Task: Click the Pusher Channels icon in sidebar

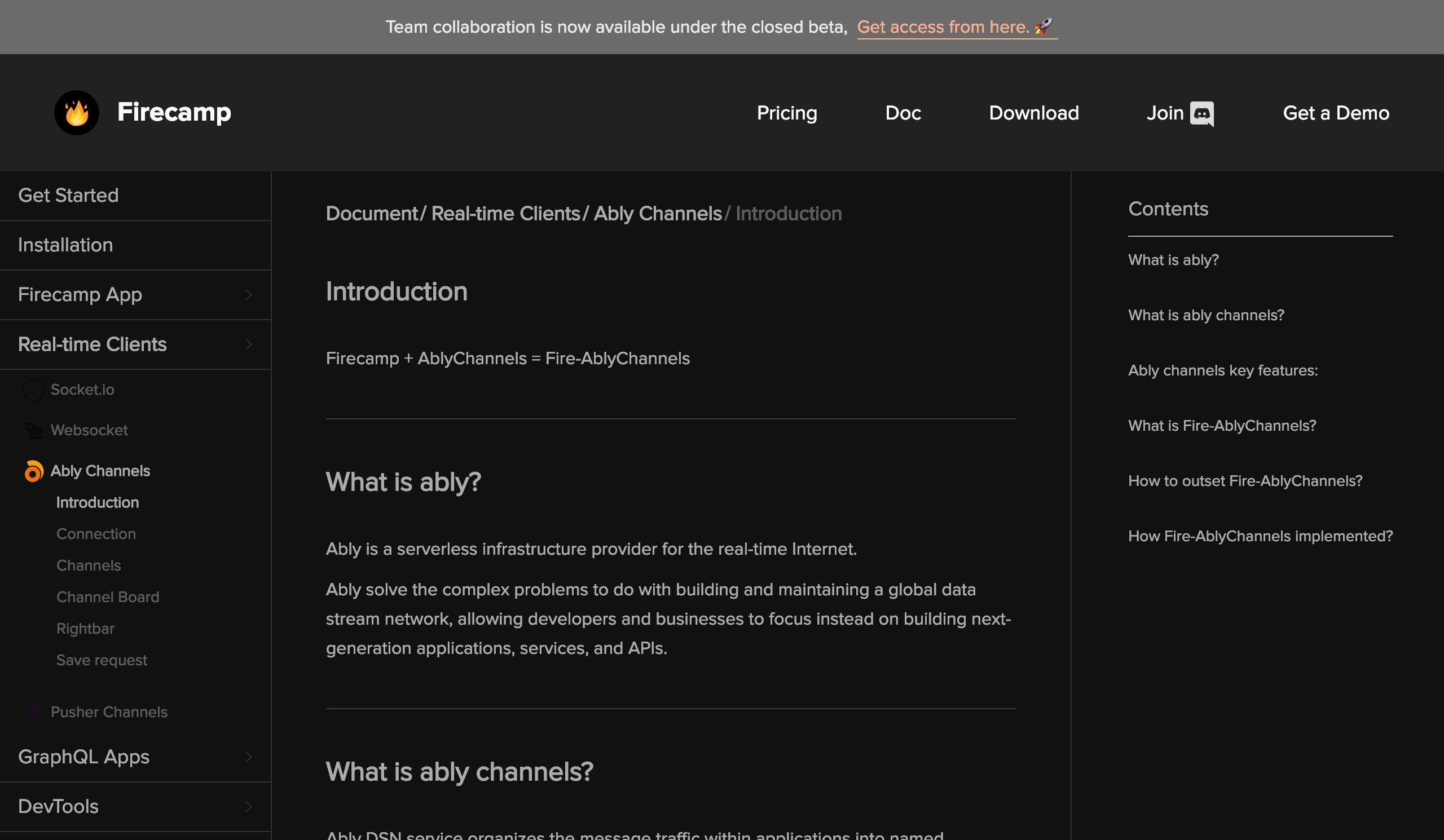Action: pos(33,711)
